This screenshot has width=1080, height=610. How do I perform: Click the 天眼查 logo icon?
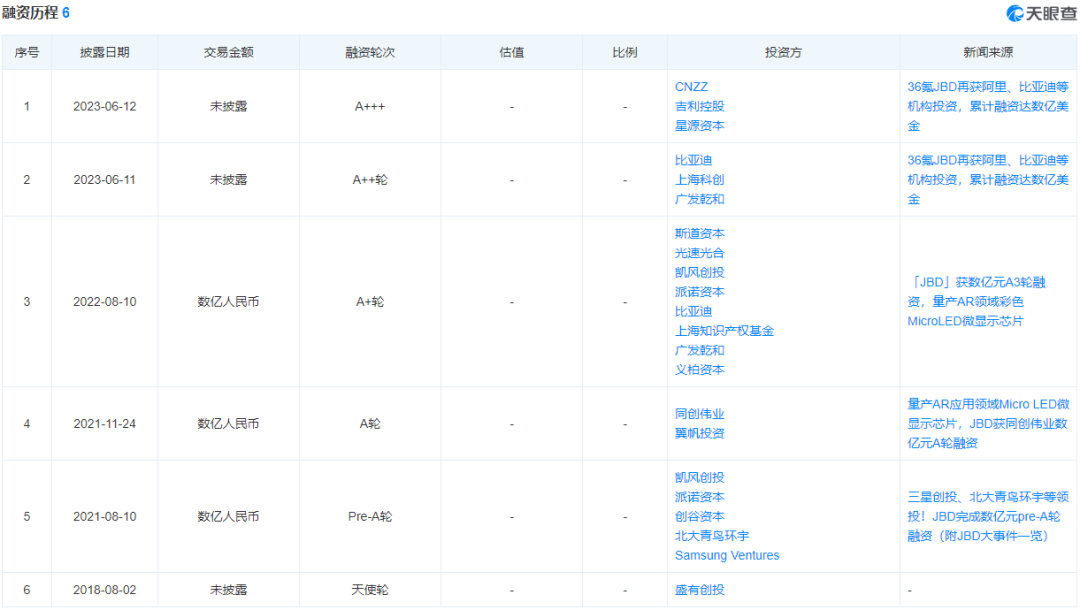click(x=1015, y=13)
